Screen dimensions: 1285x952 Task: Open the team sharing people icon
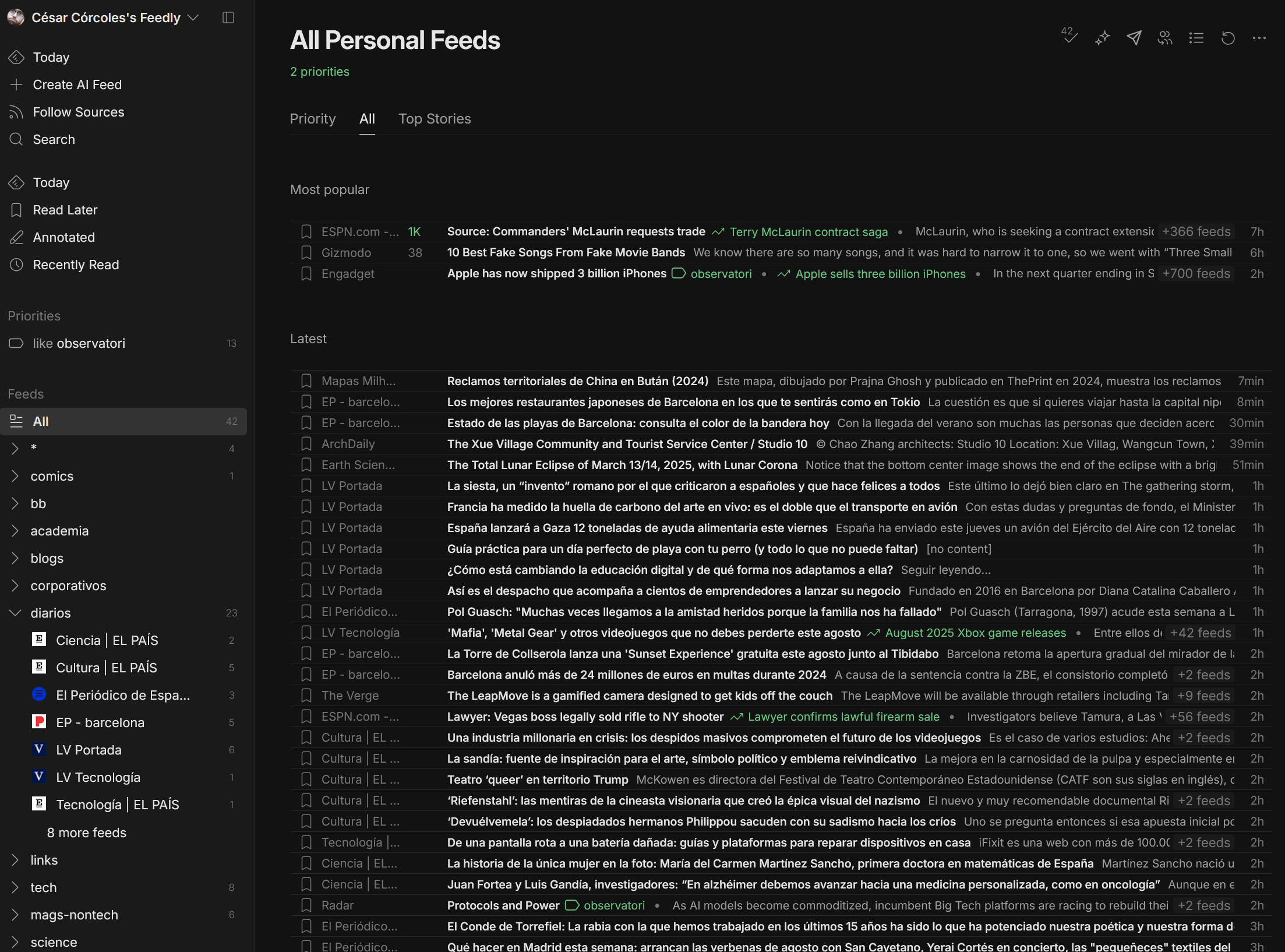(x=1165, y=38)
